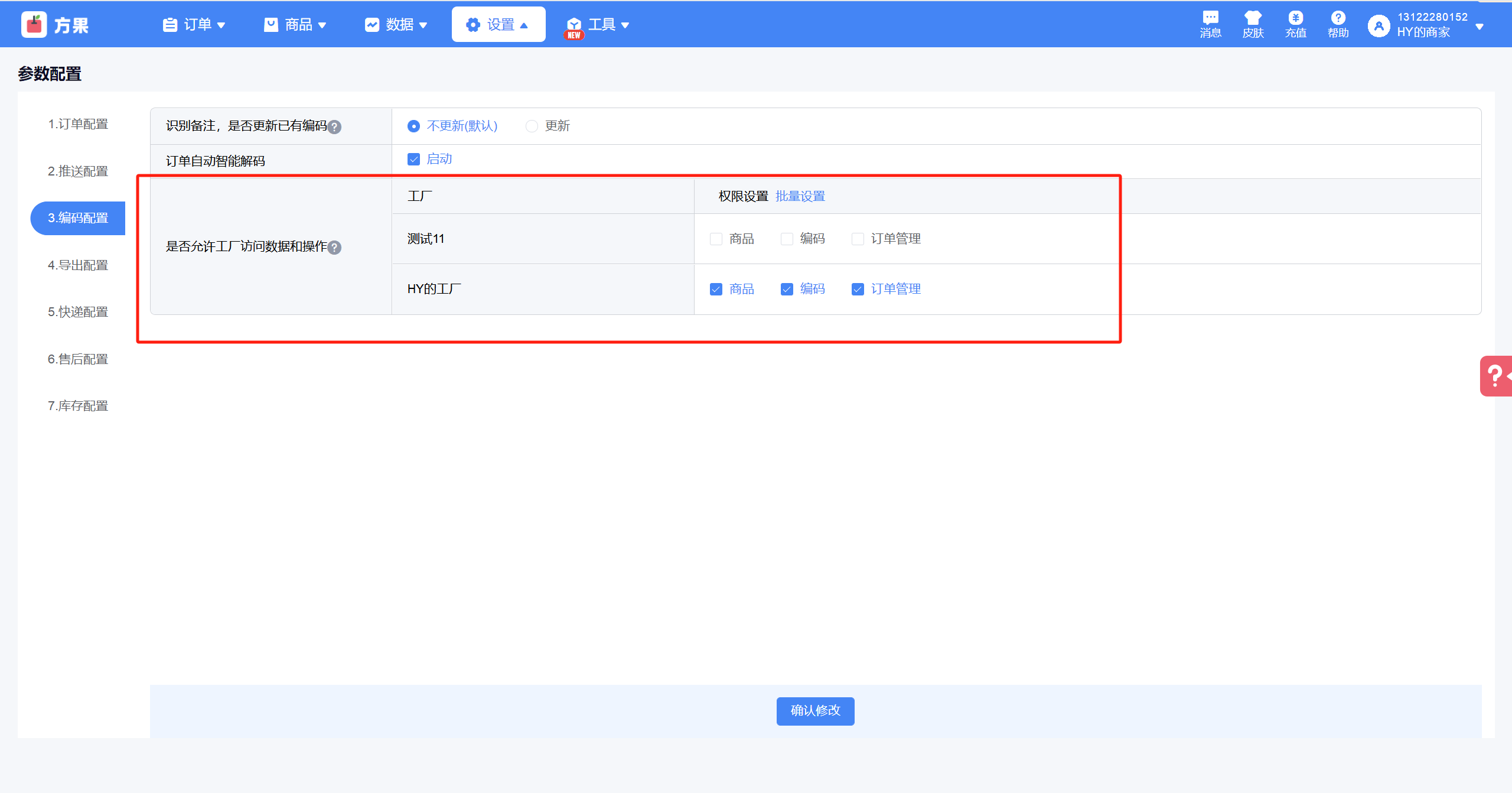Click the 批量设置 link

pos(800,196)
